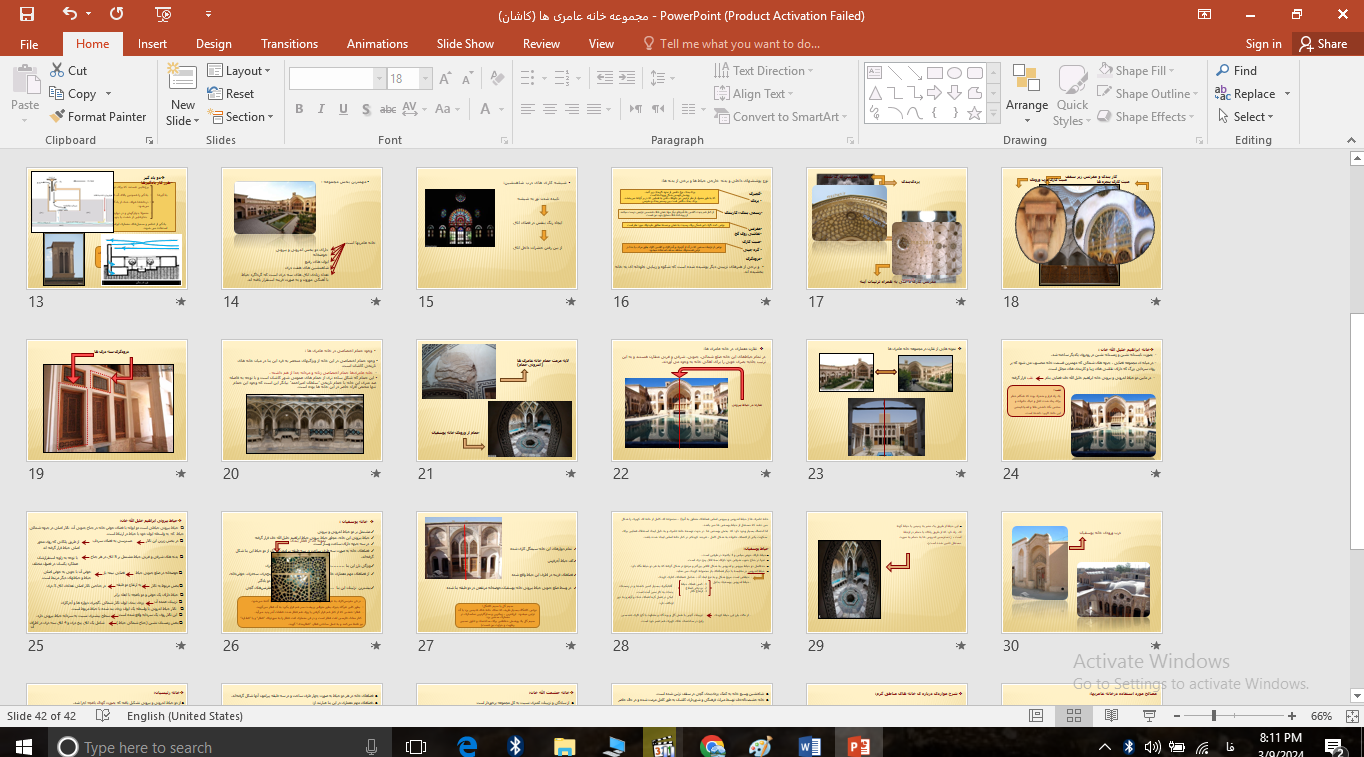
Task: Toggle text Shadow formatting
Action: [364, 109]
